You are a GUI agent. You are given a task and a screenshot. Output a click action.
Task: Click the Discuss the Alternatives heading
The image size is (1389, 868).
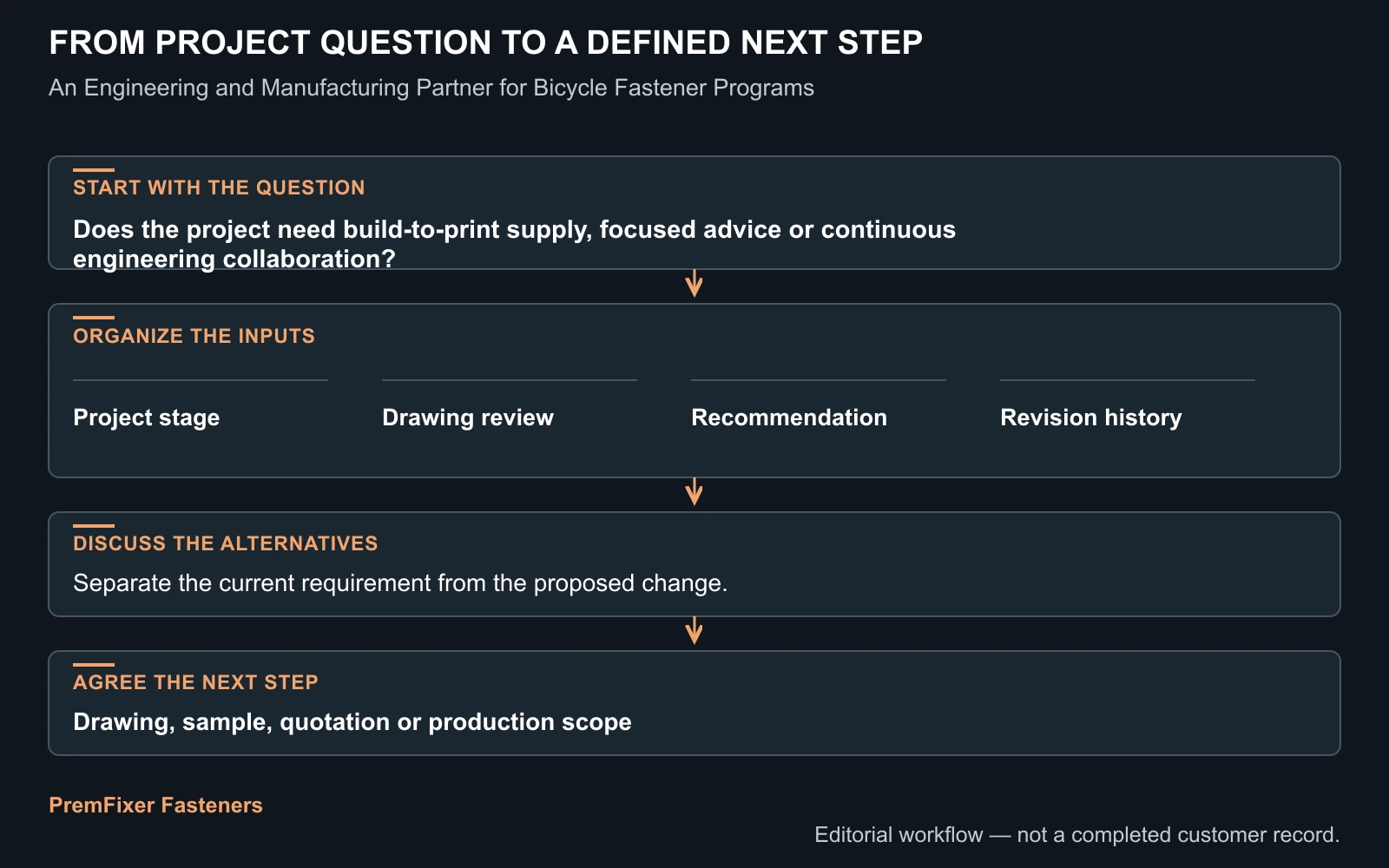(x=226, y=543)
